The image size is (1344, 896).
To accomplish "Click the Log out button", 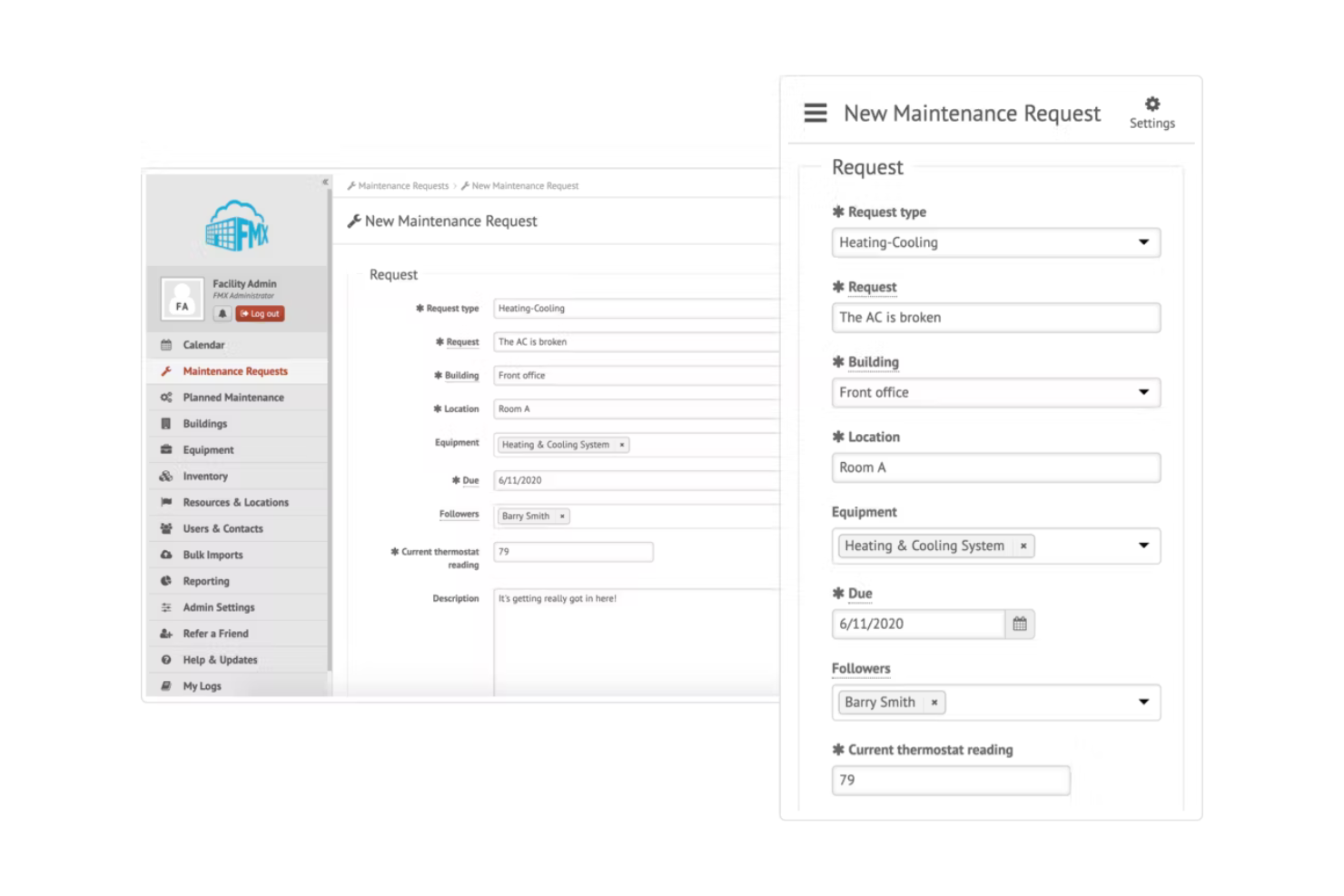I will (260, 313).
